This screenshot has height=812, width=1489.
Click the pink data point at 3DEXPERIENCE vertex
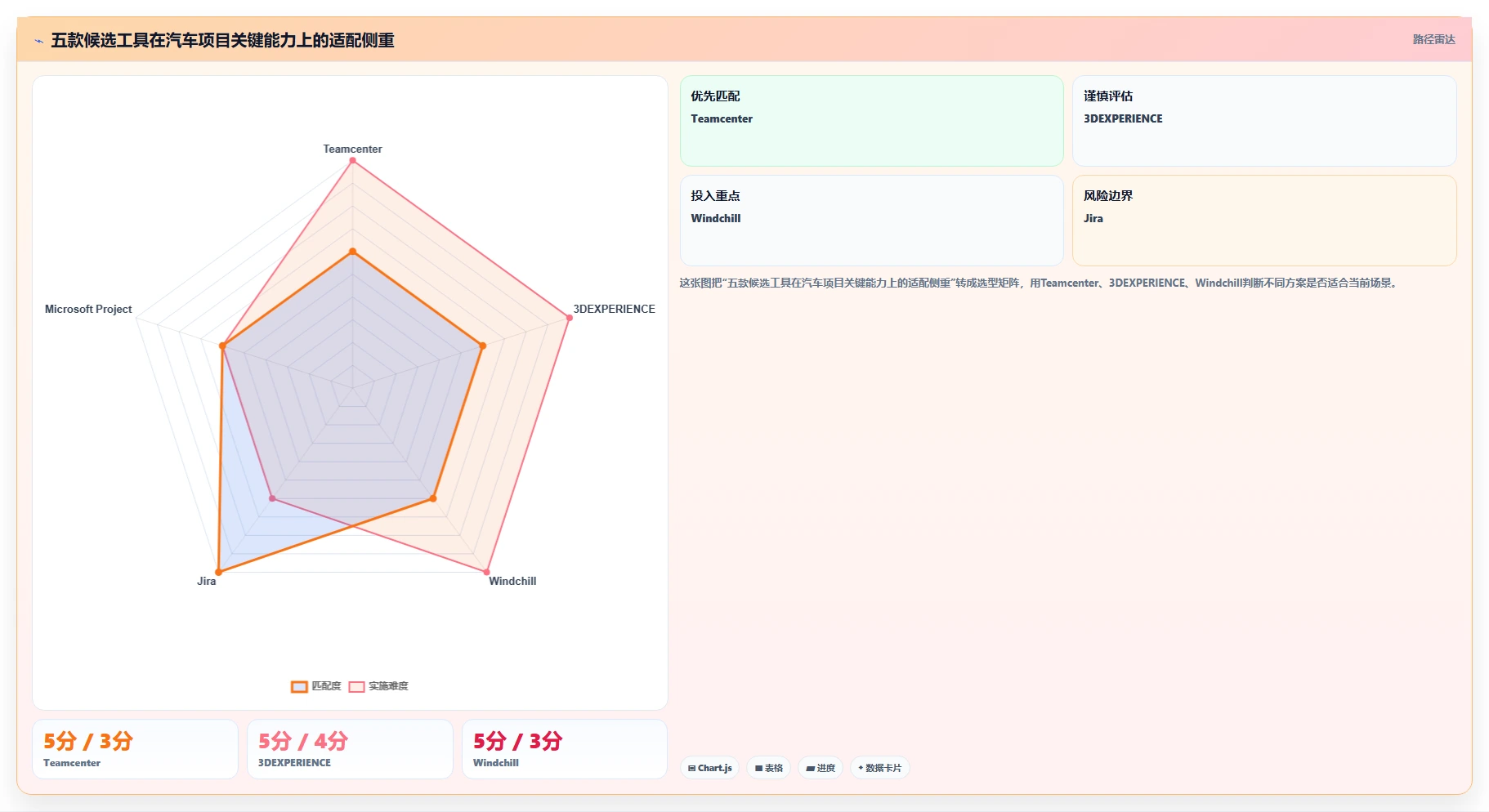570,317
